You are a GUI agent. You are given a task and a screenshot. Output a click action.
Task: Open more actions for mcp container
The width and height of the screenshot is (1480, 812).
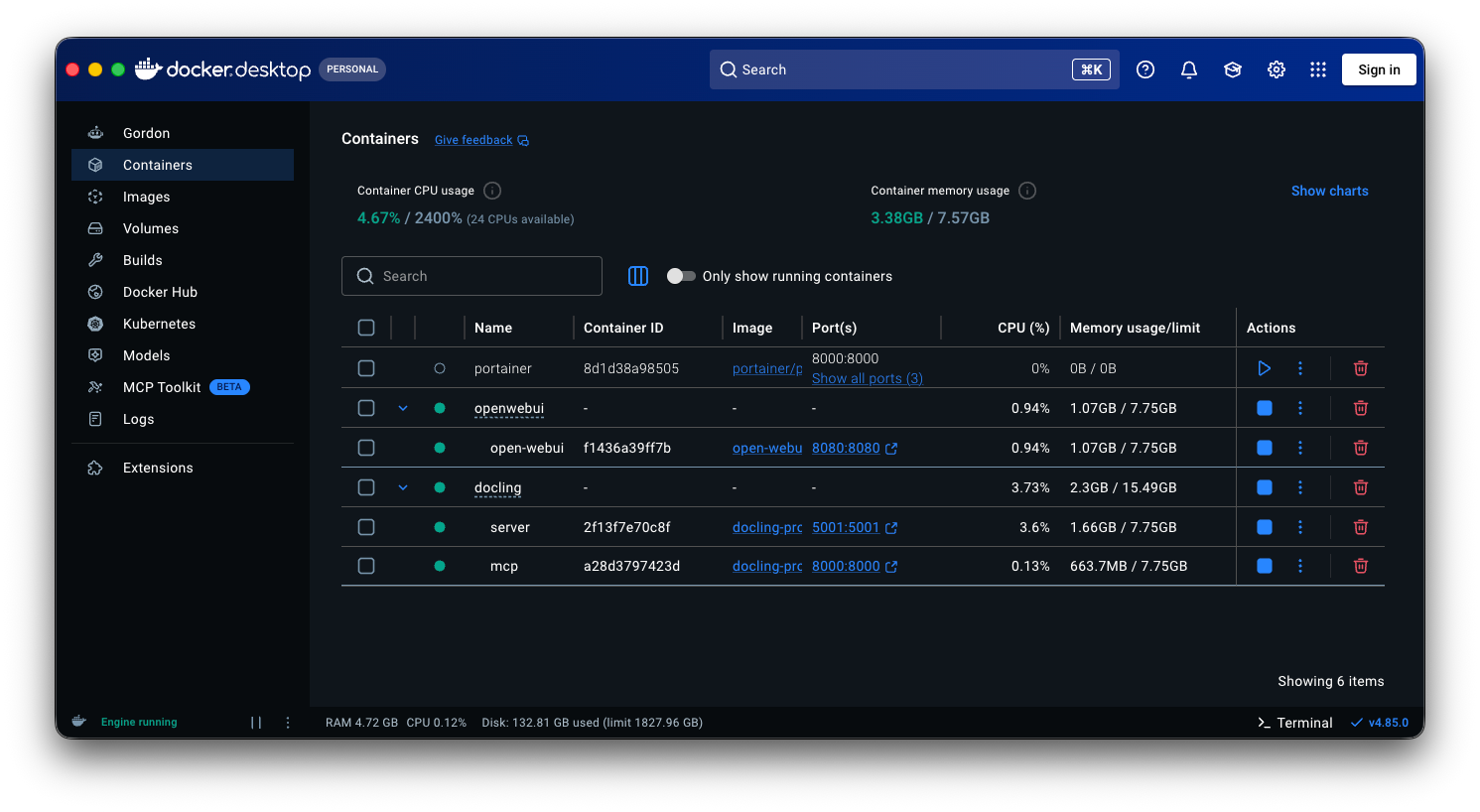(x=1300, y=566)
